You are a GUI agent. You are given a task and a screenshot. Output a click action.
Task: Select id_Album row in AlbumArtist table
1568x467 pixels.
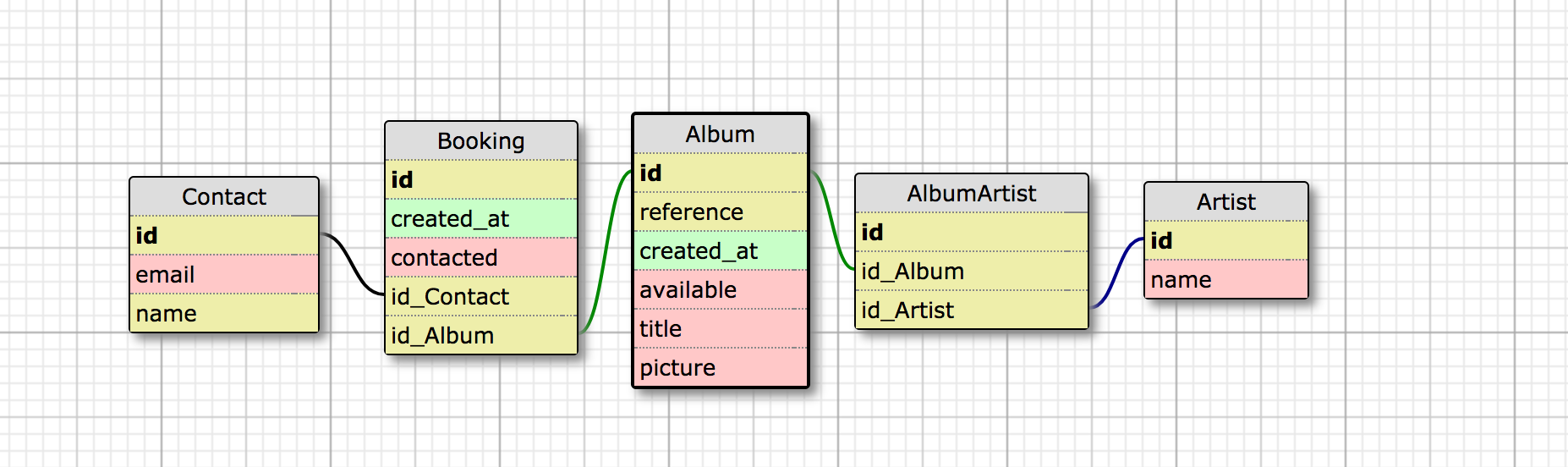[972, 271]
